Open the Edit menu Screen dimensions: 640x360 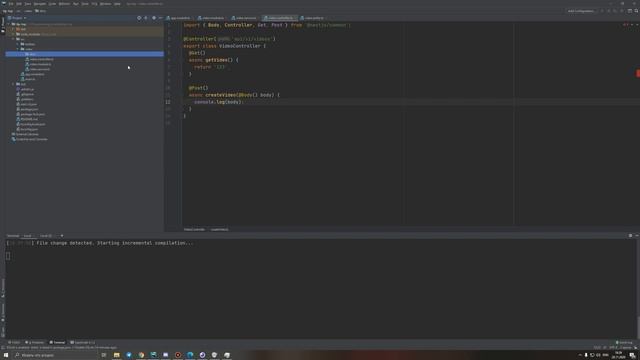click(19, 4)
